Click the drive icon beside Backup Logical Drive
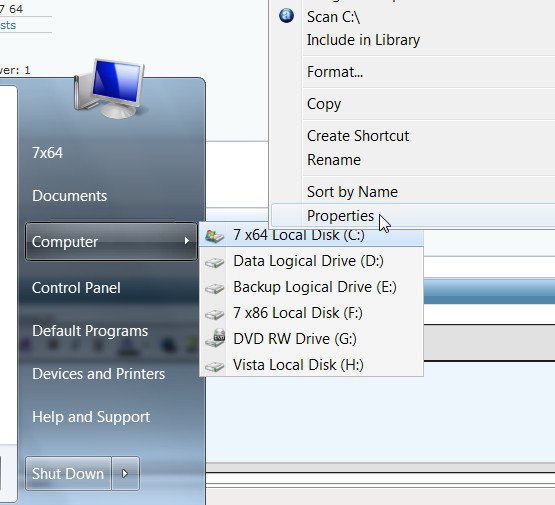Screen dimensions: 555x505 pyautogui.click(x=214, y=288)
